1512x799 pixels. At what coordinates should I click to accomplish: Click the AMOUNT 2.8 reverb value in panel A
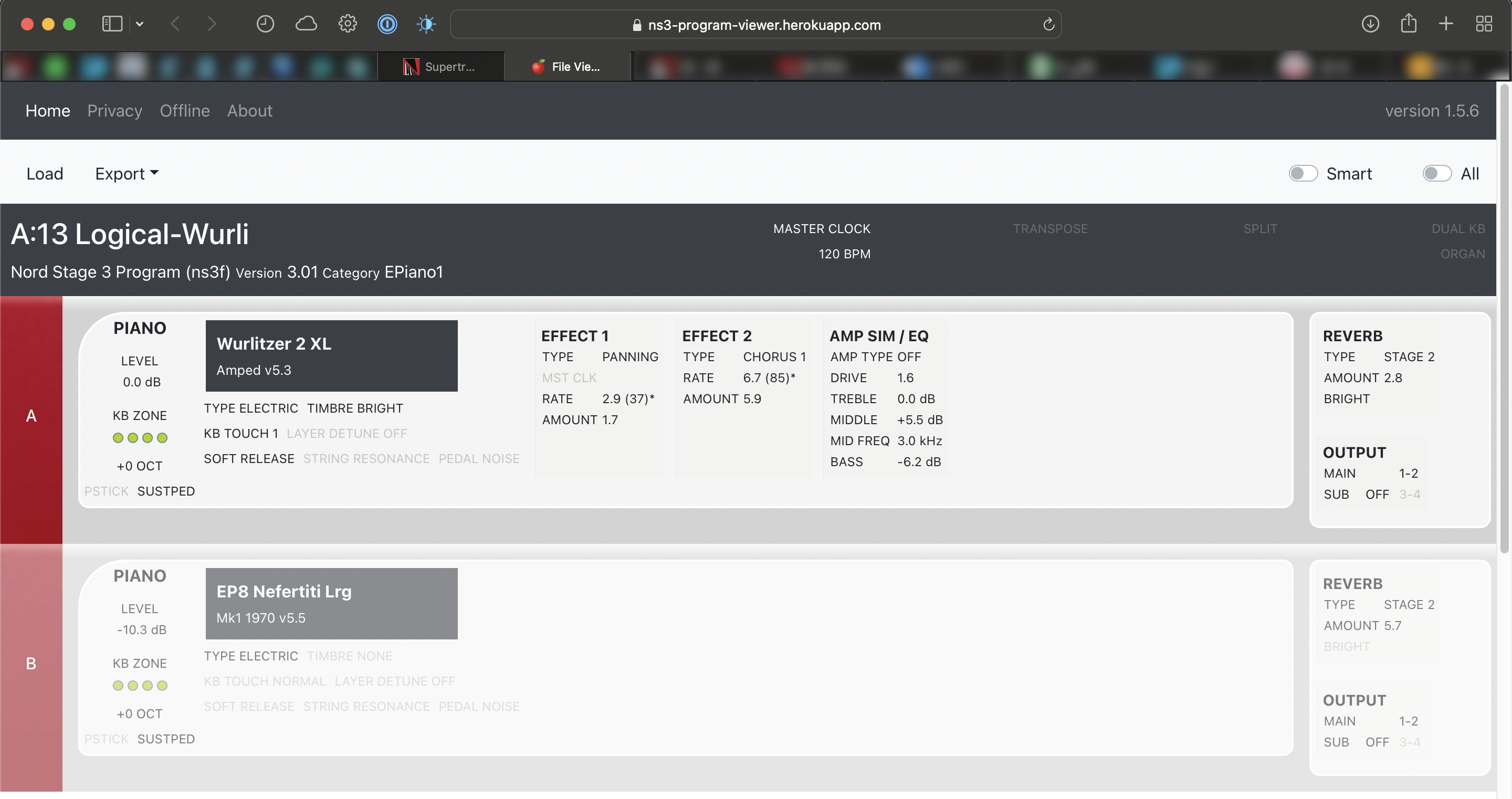1393,377
